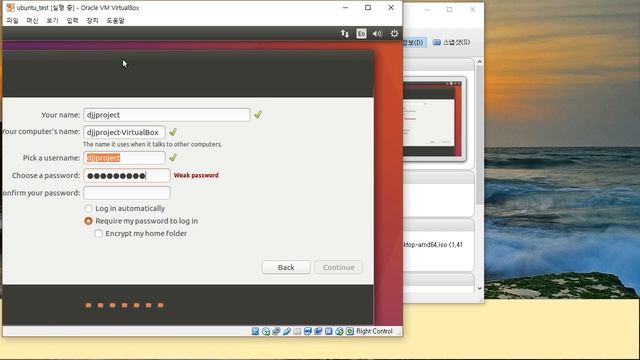Viewport: 640px width, 360px height.
Task: Click the VirtualBox icon in the title bar
Action: click(10, 8)
